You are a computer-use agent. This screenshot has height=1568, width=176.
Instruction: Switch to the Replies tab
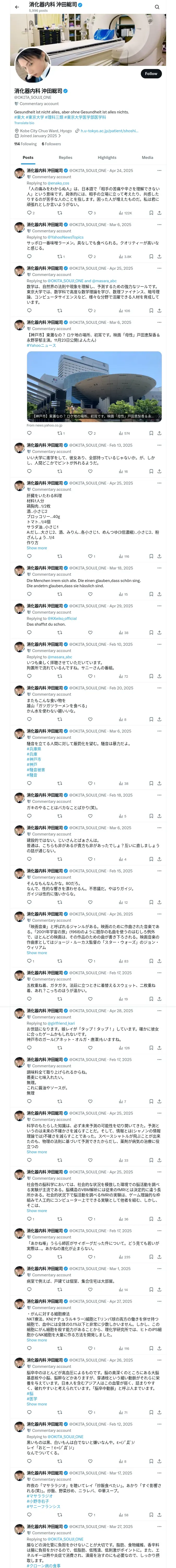65,157
